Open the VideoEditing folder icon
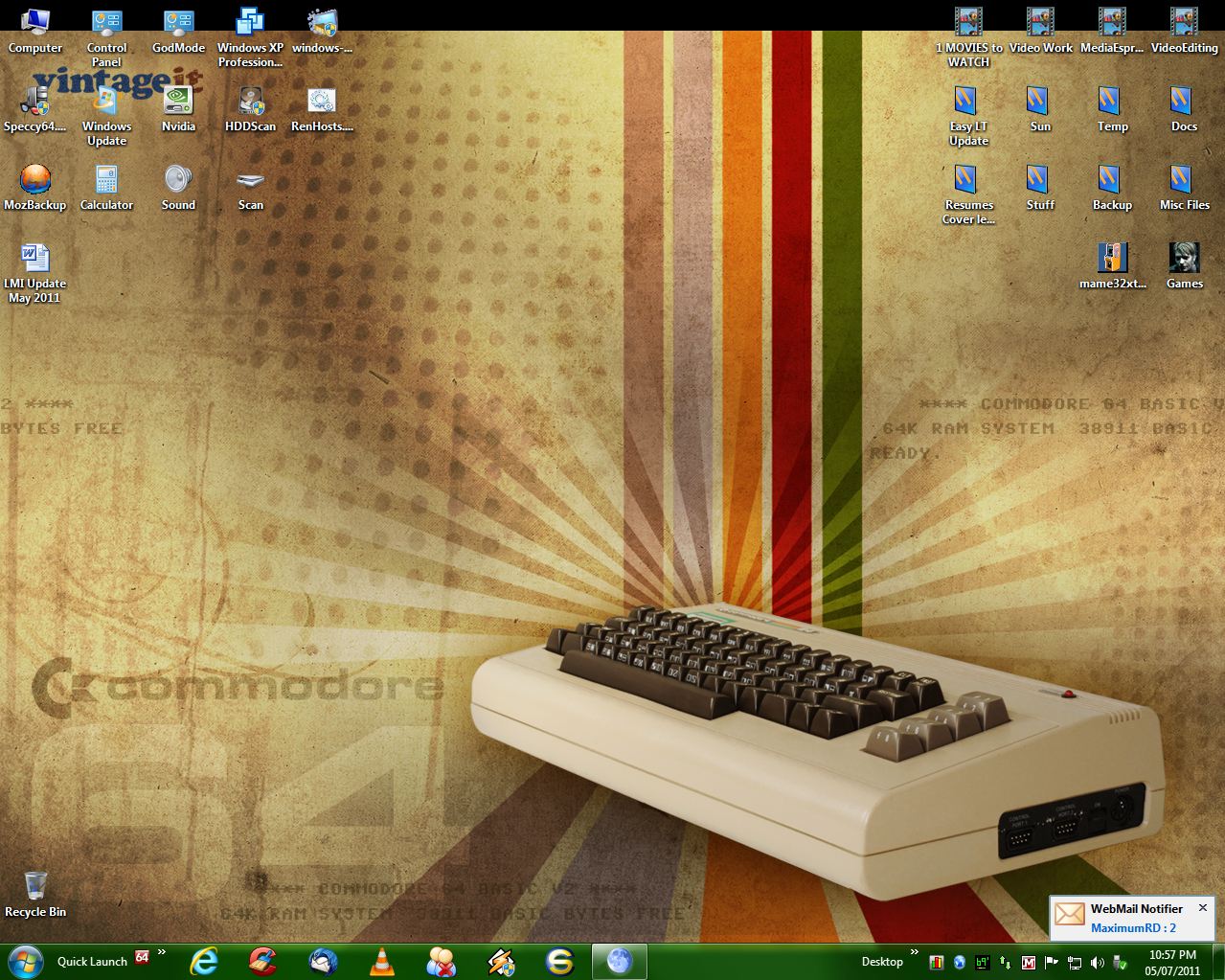The height and width of the screenshot is (980, 1225). [1184, 32]
